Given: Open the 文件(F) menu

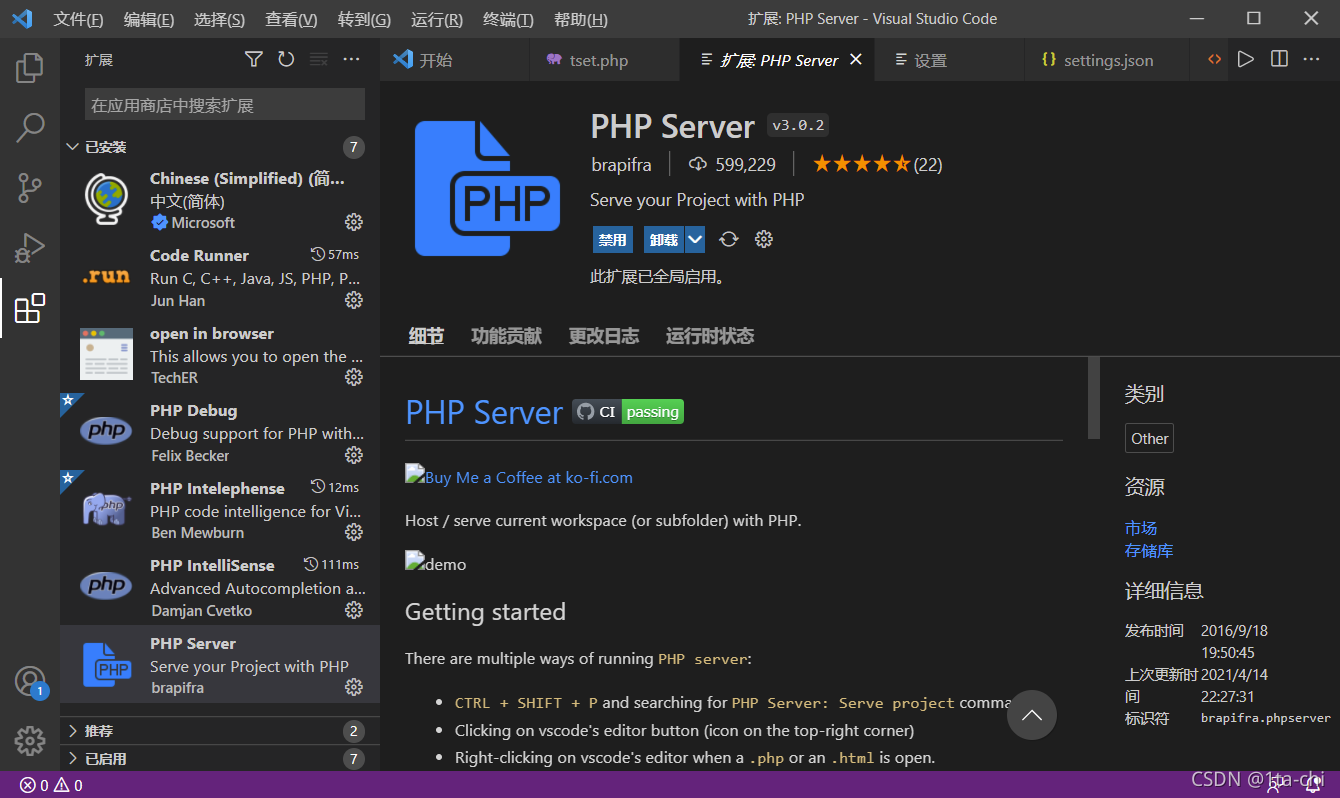Looking at the screenshot, I should pos(78,19).
